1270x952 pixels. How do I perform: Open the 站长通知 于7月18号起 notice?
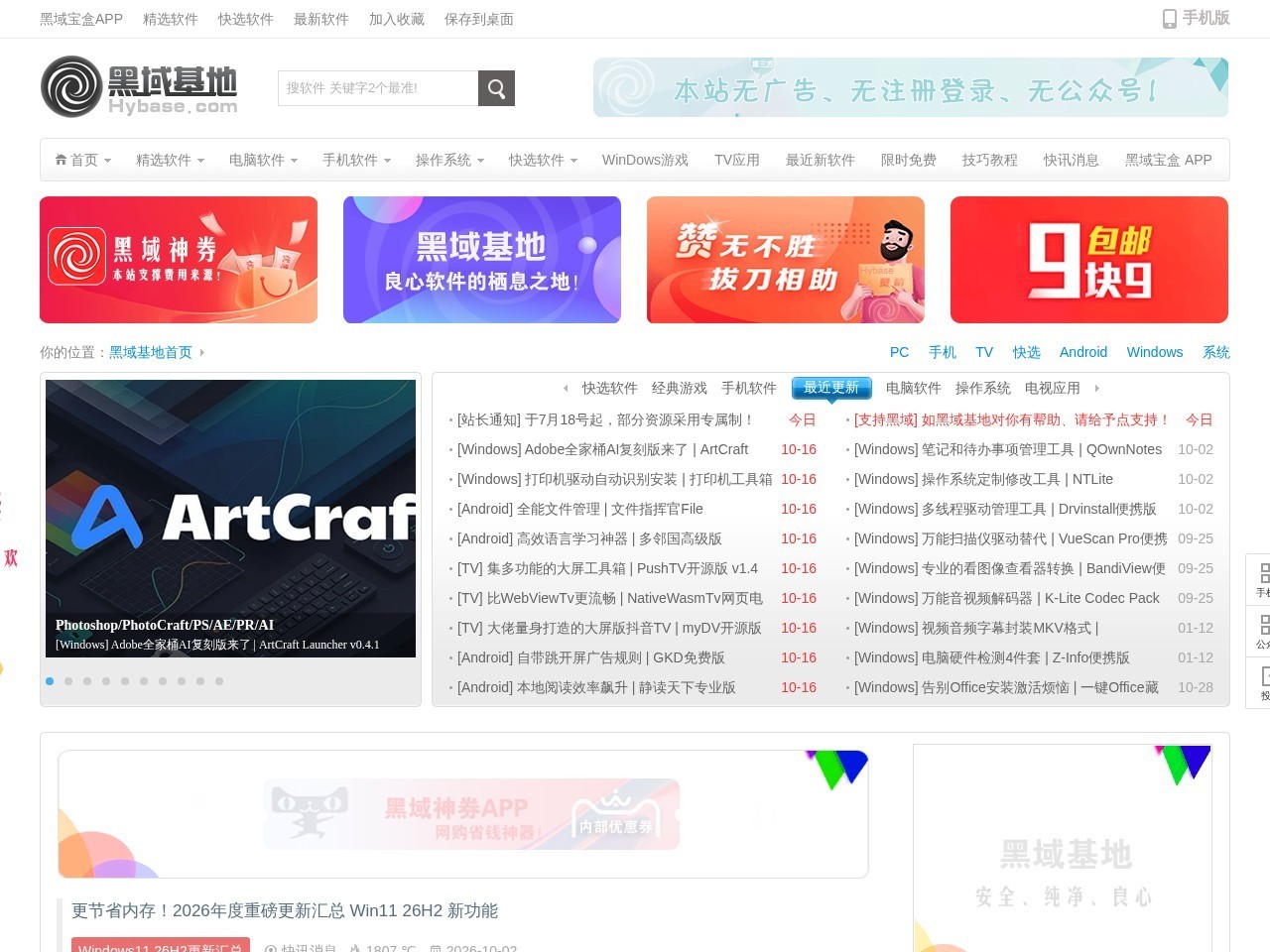pyautogui.click(x=606, y=419)
